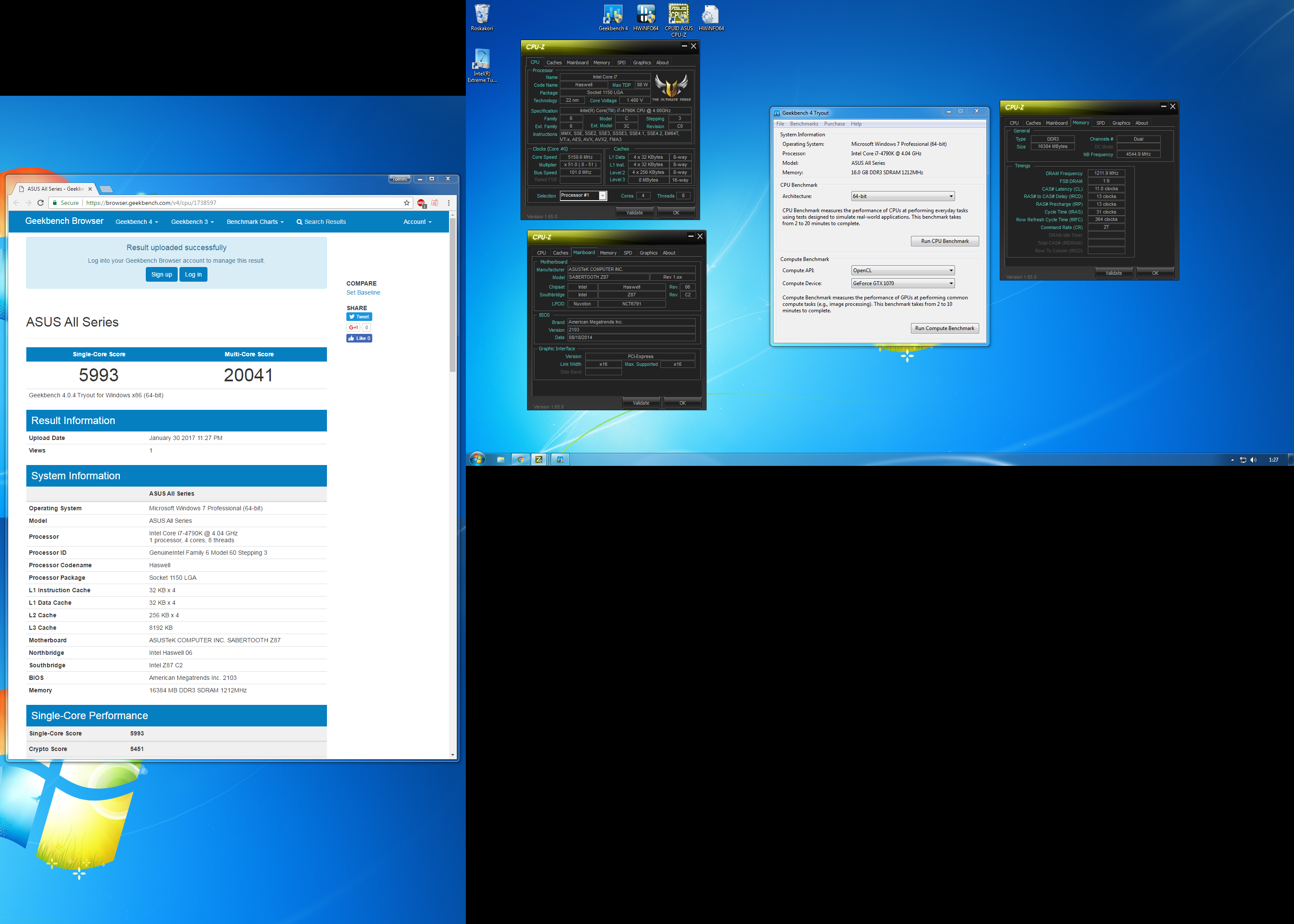Click the Geekbench Browser logo link
1294x924 pixels.
point(64,221)
